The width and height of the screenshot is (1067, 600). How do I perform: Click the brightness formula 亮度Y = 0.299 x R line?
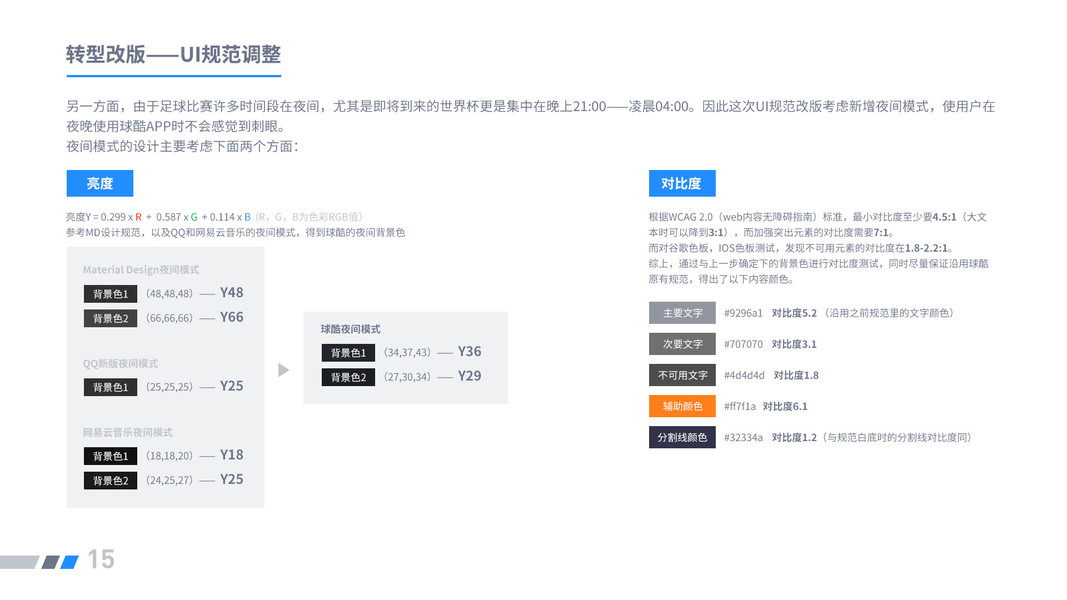pos(214,217)
